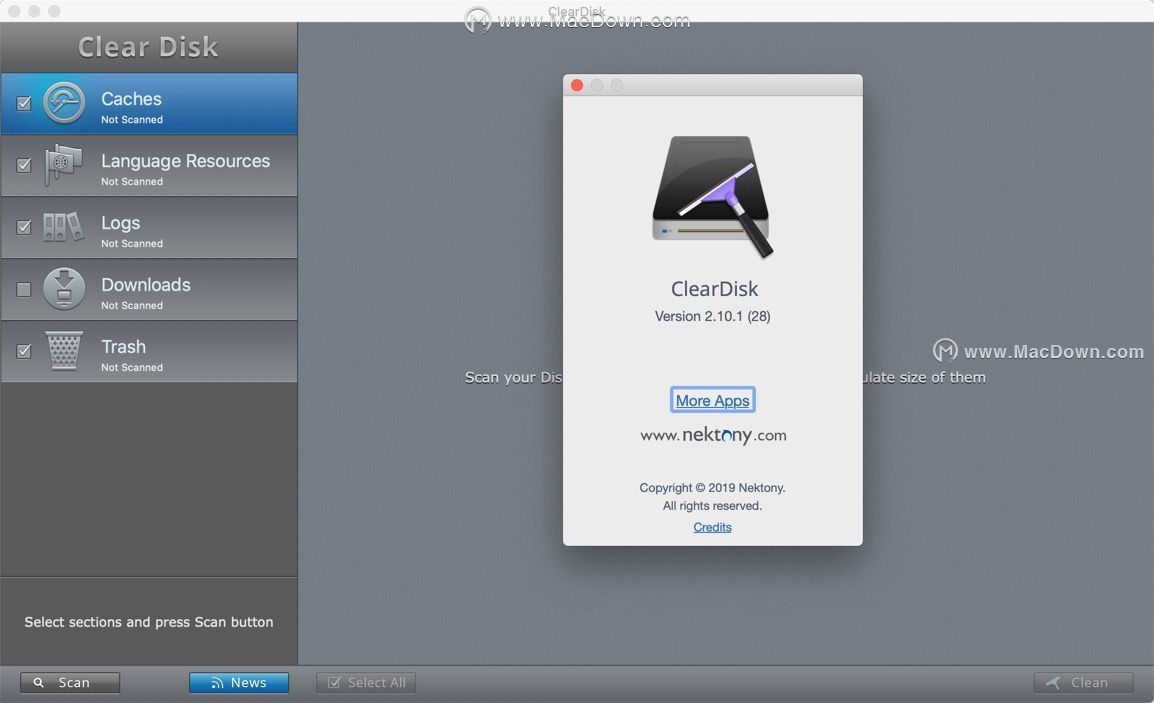1154x703 pixels.
Task: Click 'Not Scanned' status under Language Resources
Action: coord(132,181)
